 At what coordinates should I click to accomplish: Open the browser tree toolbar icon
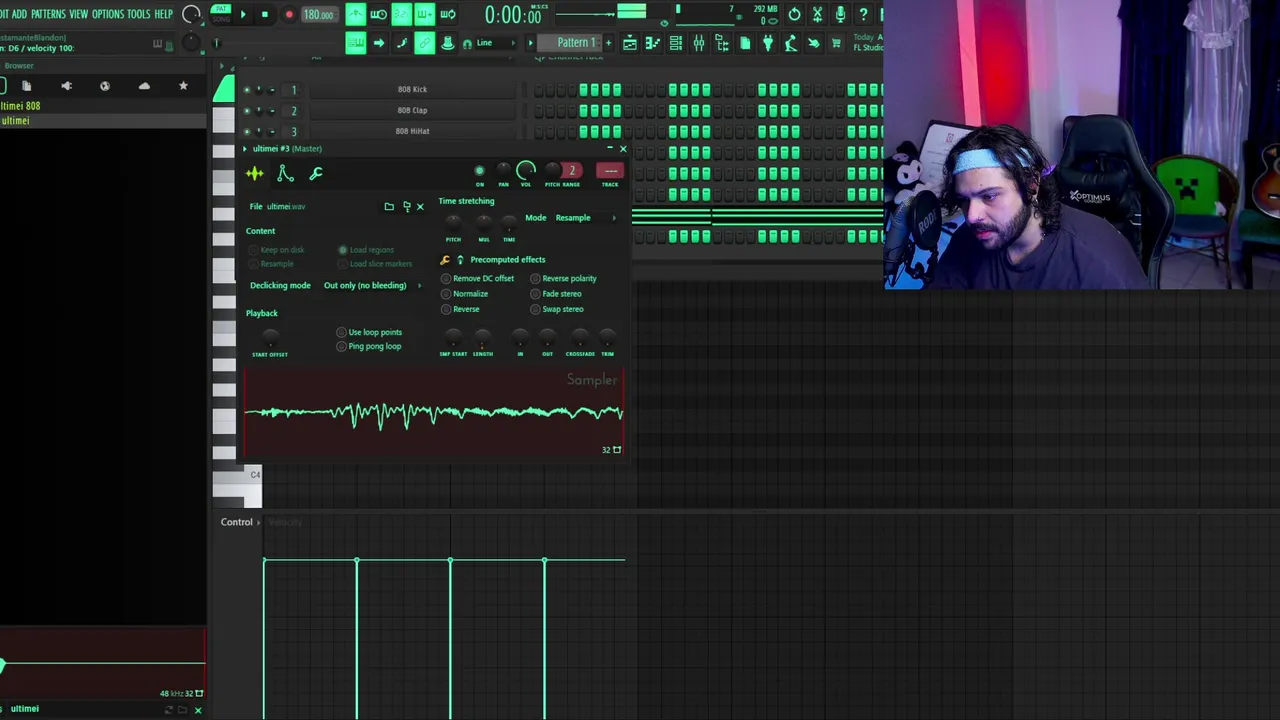721,43
